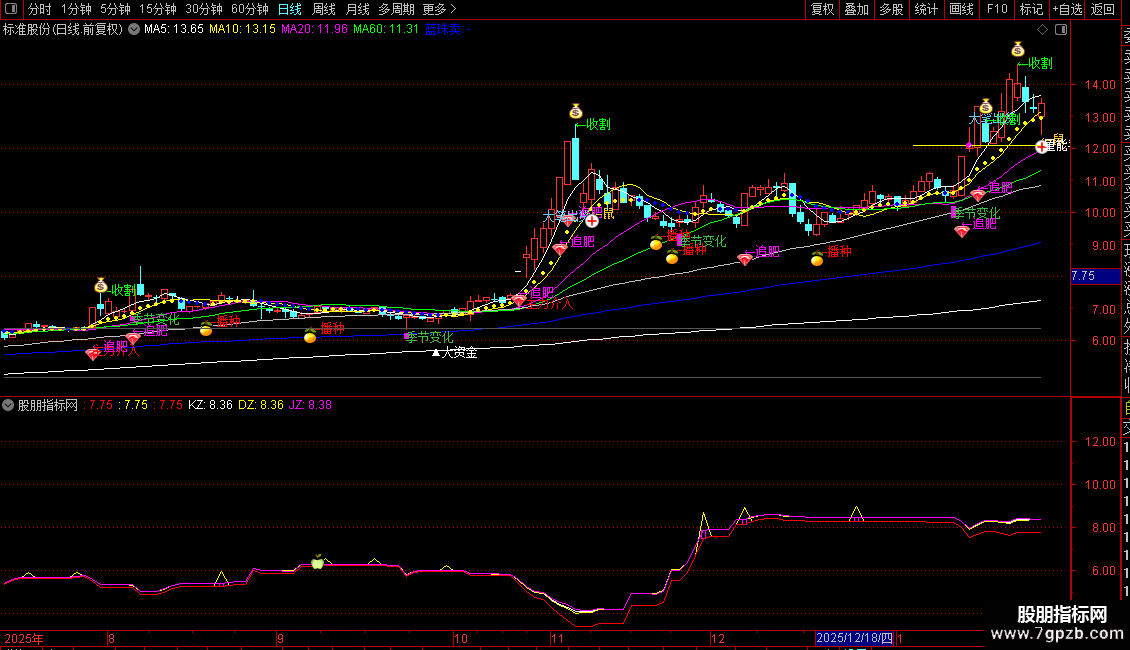This screenshot has width=1130, height=650.
Task: Switch to the 月线 monthly chart
Action: (x=357, y=9)
